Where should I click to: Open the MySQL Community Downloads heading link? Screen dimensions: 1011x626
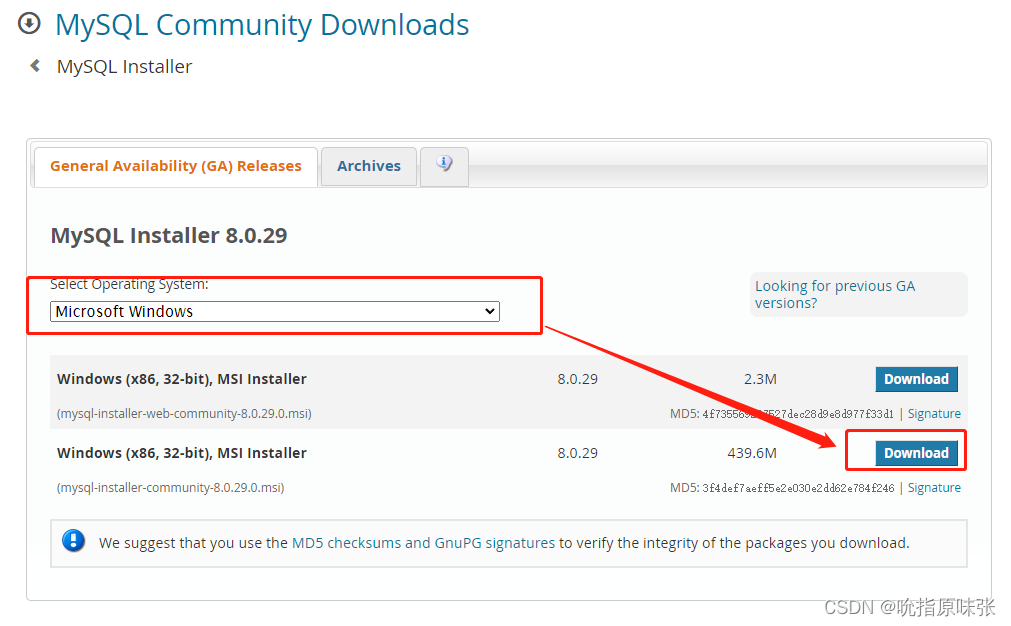(x=262, y=25)
